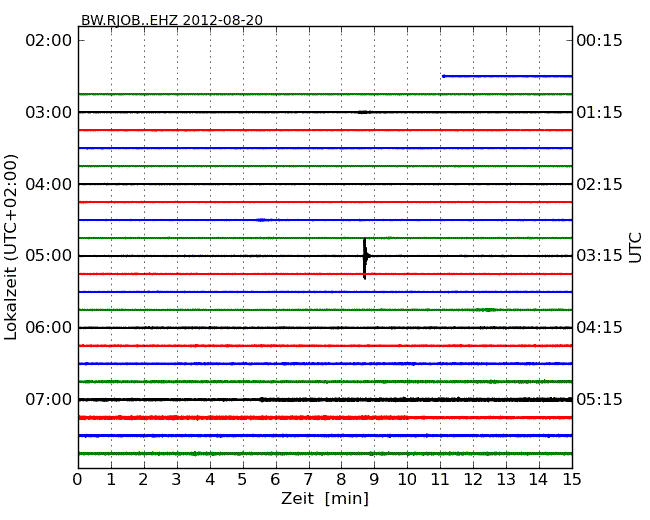This screenshot has width=650, height=520.
Task: Click the thick black 07:00 seismogram trace
Action: point(325,400)
